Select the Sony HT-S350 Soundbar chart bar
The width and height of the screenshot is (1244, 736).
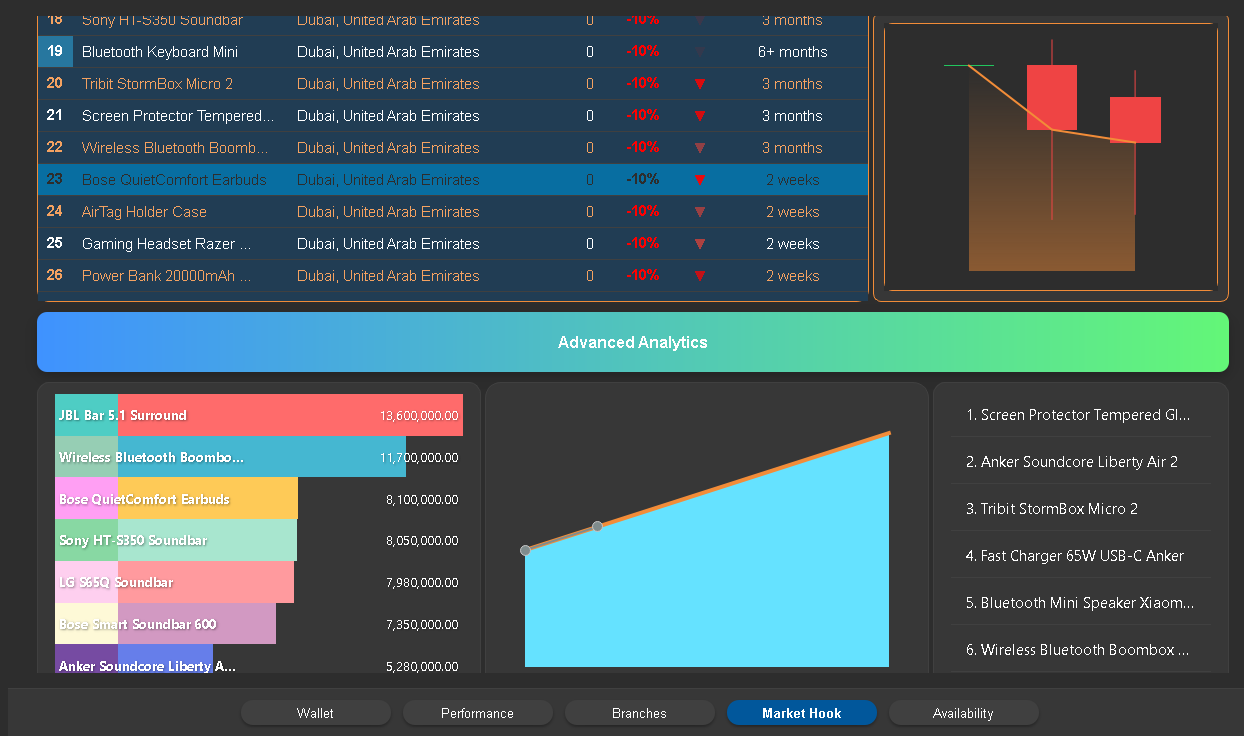[176, 541]
